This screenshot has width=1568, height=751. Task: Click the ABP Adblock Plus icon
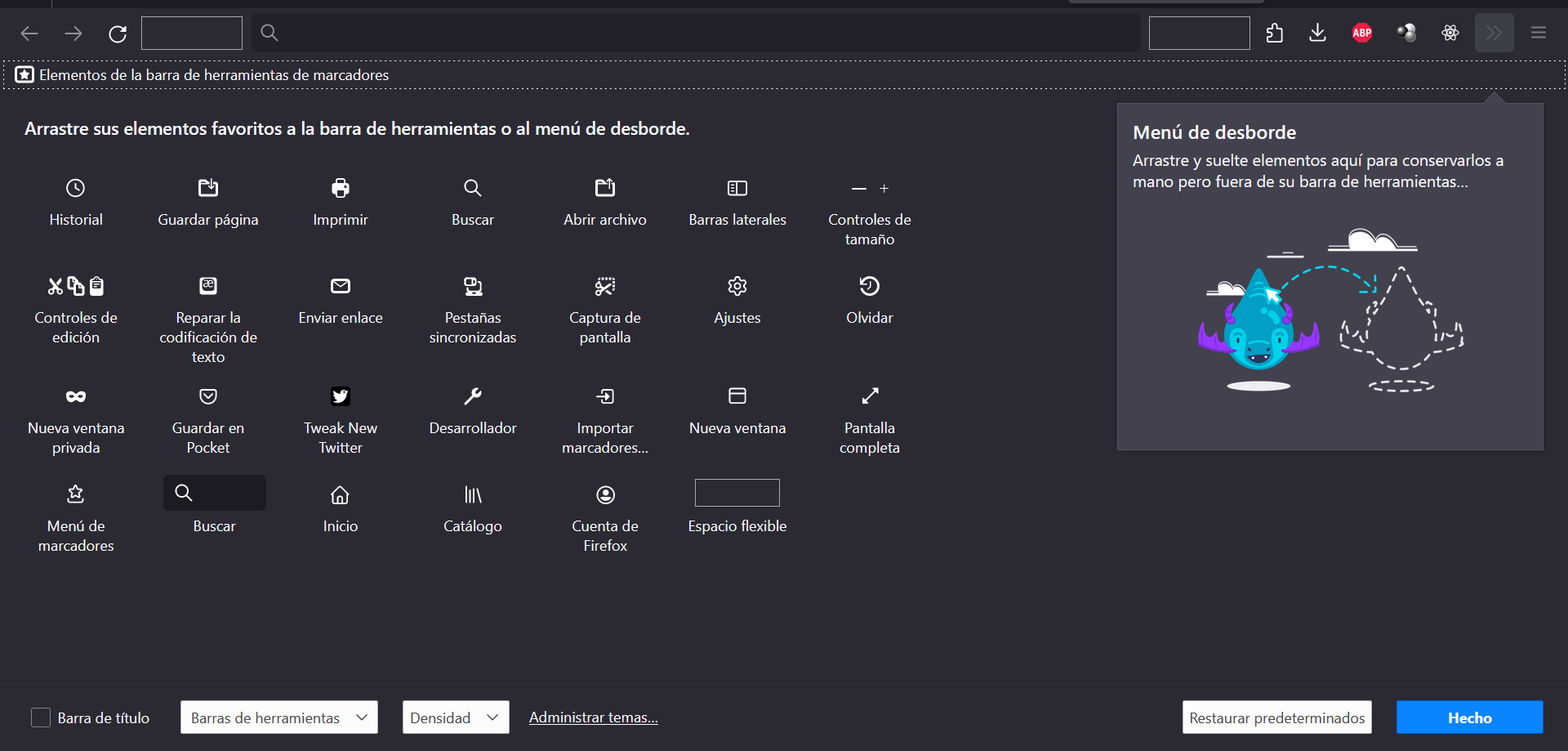point(1362,33)
